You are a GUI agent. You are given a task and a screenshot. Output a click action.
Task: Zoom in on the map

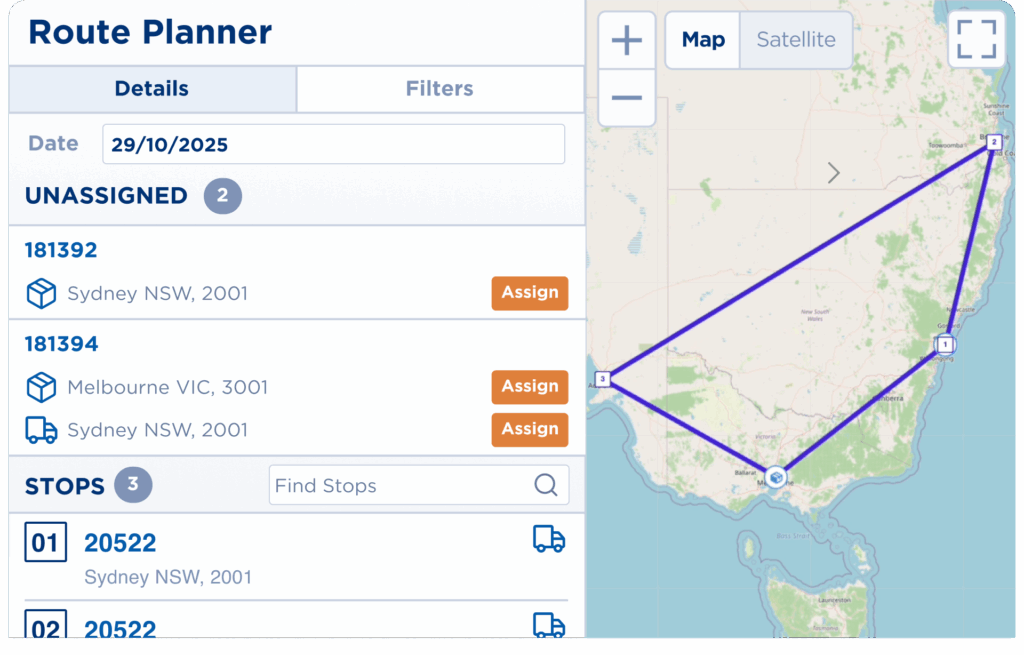[x=627, y=41]
